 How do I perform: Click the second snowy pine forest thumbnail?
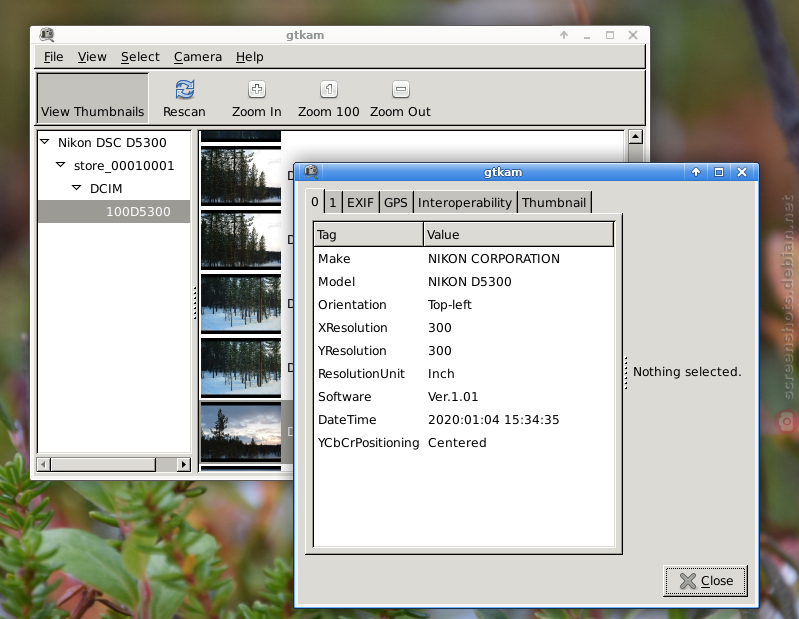point(241,368)
